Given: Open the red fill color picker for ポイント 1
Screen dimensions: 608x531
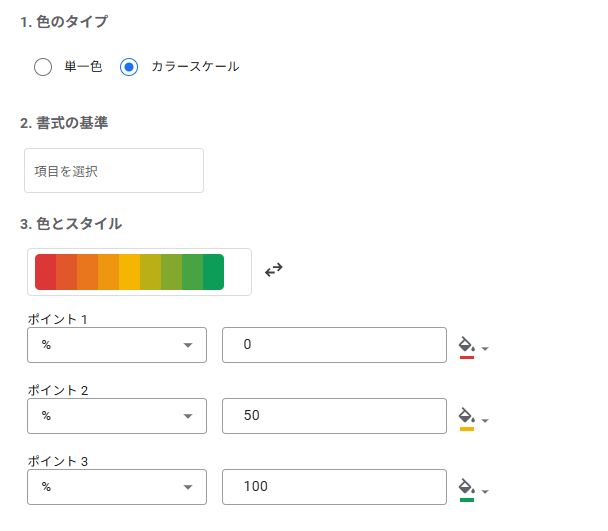Looking at the screenshot, I should click(466, 348).
